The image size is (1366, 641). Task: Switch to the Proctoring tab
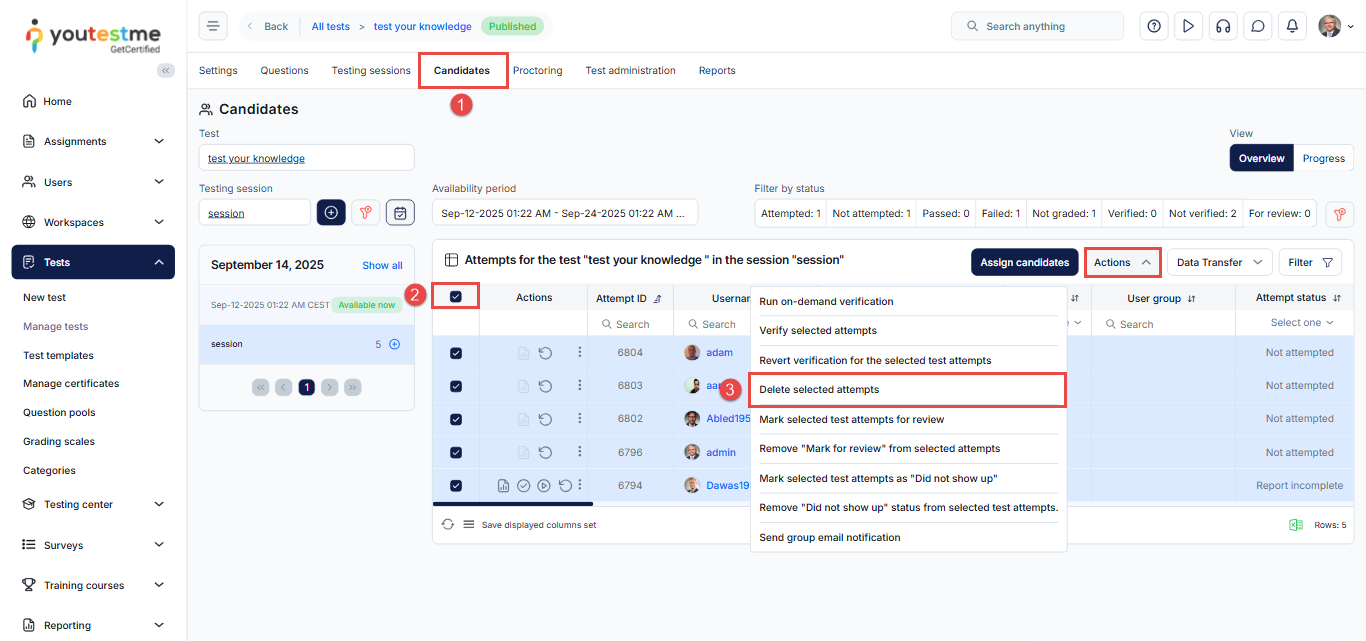pyautogui.click(x=537, y=71)
